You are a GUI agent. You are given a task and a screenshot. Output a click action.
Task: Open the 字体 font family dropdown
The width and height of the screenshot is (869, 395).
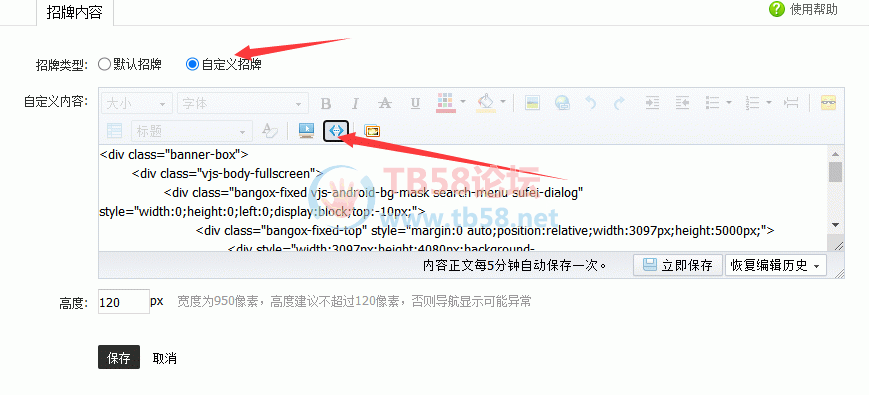[243, 104]
